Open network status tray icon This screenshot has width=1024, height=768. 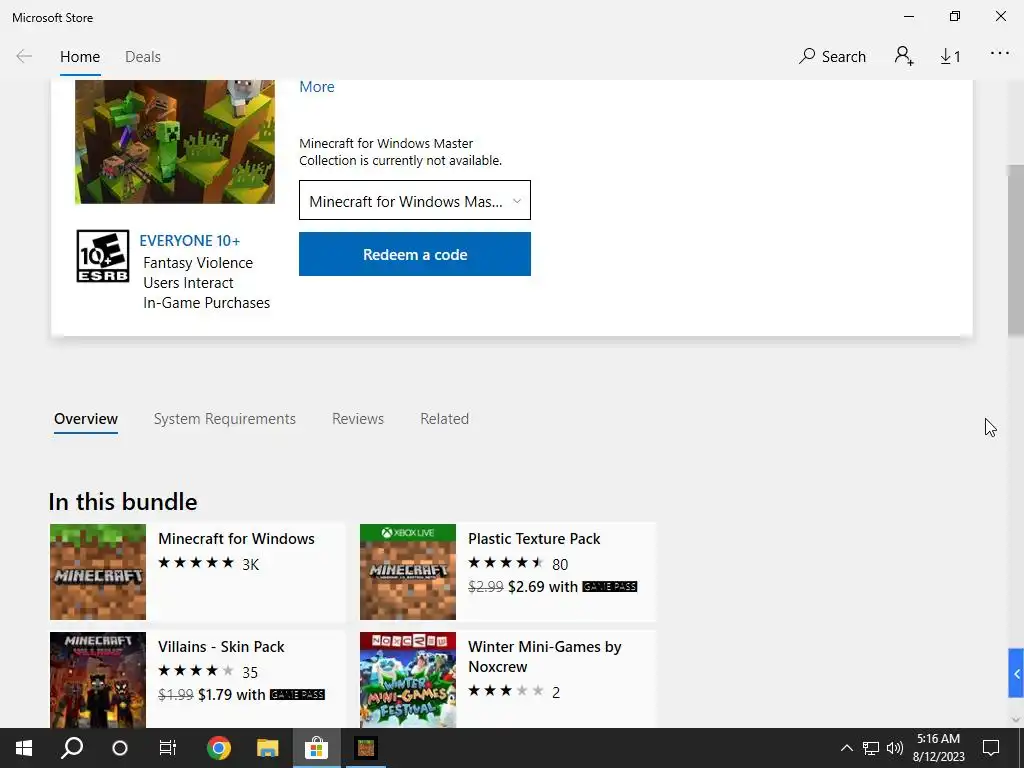pos(871,748)
